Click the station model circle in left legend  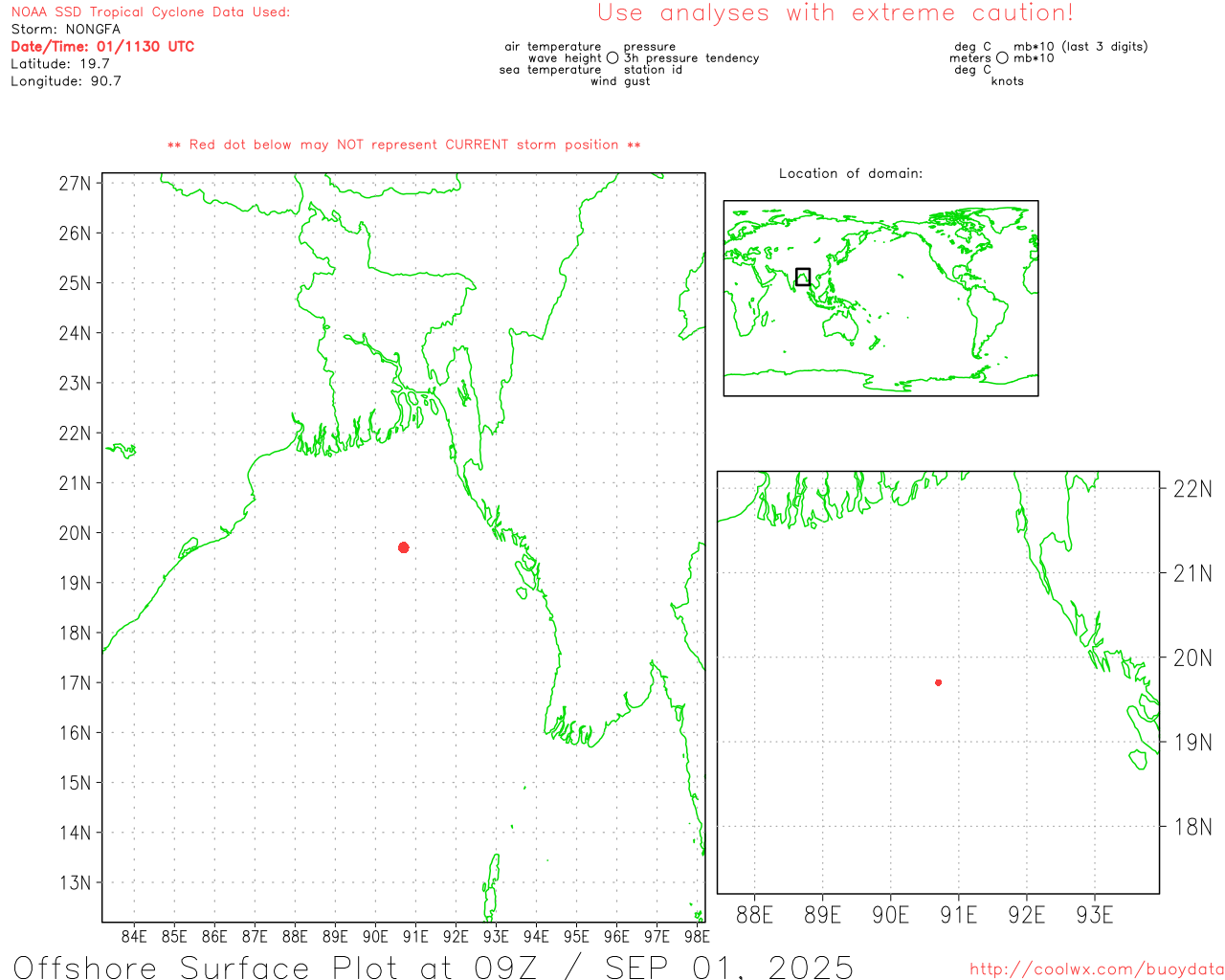click(x=612, y=57)
